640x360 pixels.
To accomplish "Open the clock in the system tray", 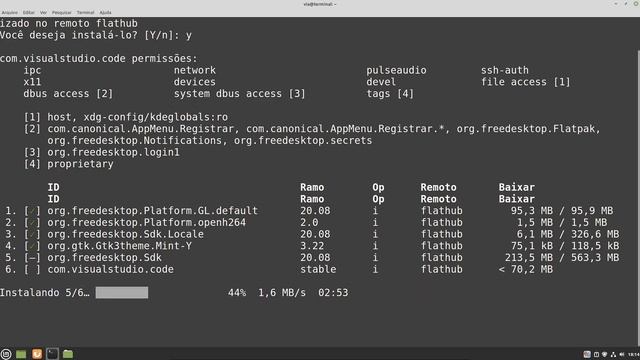I will click(x=634, y=354).
